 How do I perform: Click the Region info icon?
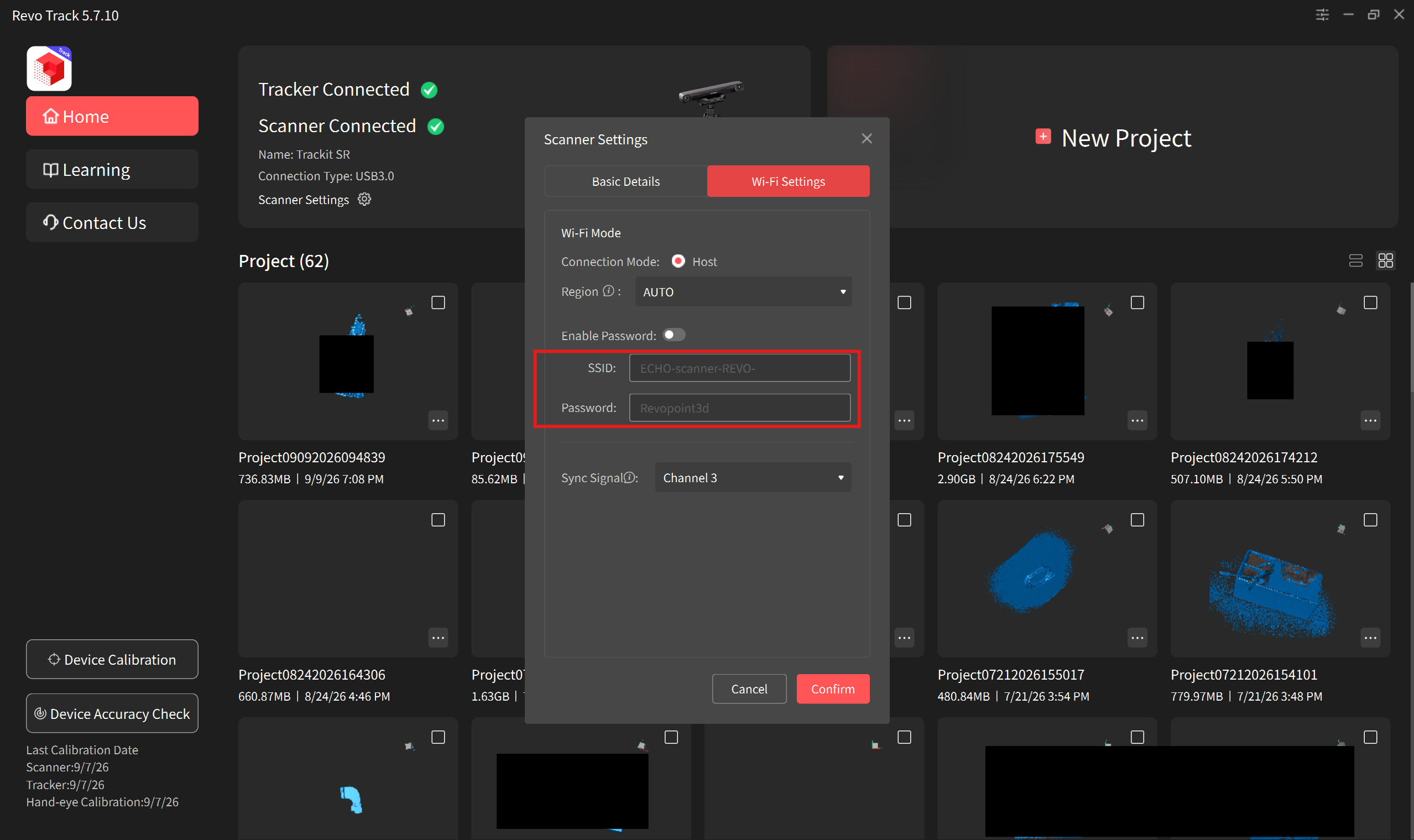tap(608, 291)
